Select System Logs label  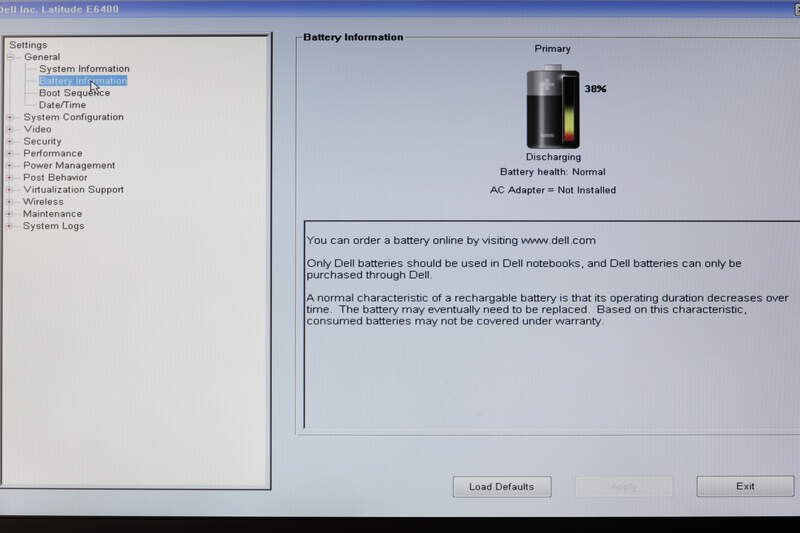[54, 226]
